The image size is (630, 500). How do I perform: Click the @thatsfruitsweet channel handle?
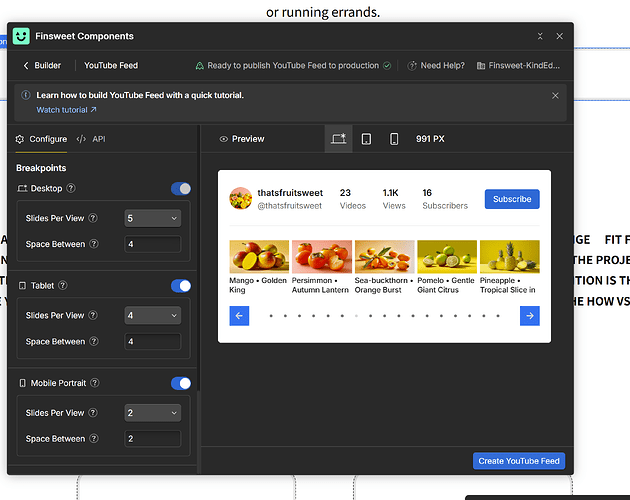click(290, 206)
